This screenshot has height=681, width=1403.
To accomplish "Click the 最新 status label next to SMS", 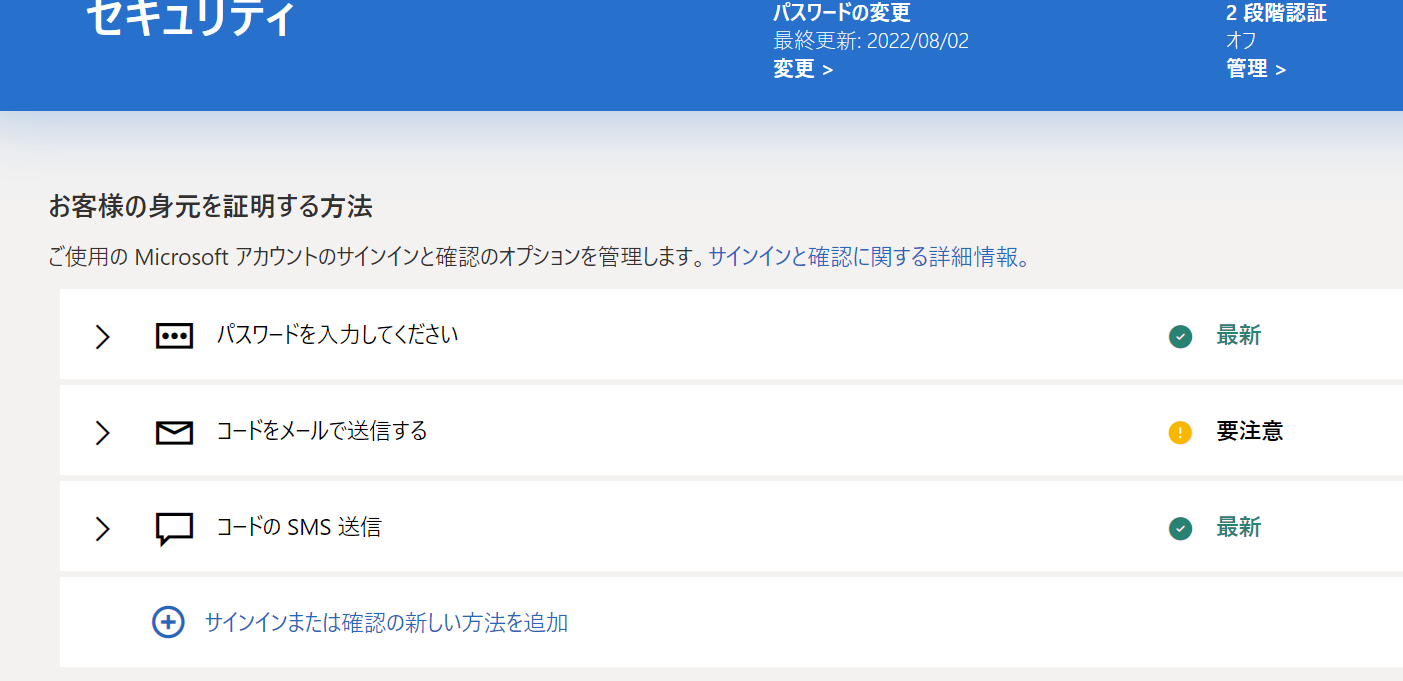I will pos(1240,528).
